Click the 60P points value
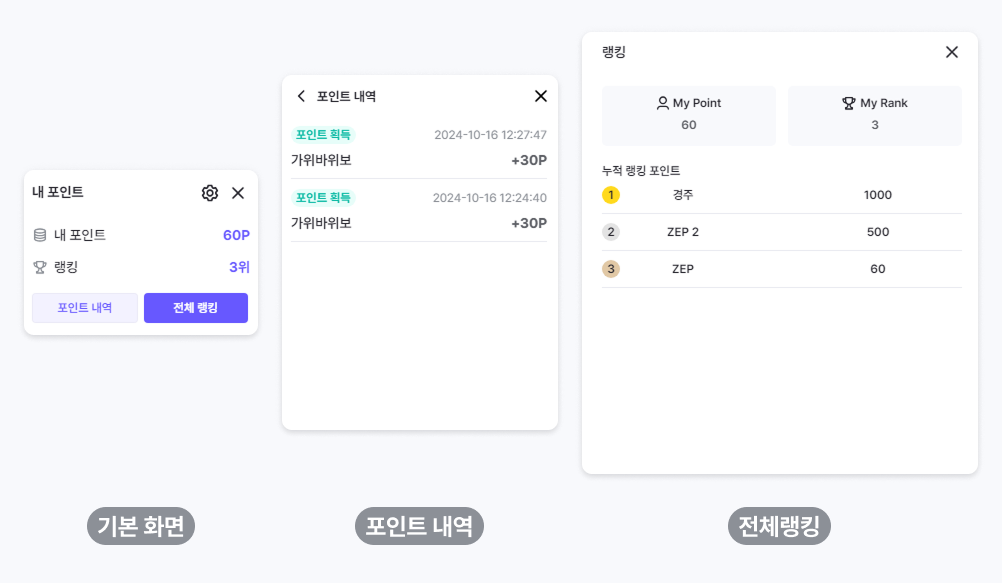The height and width of the screenshot is (583, 1002). tap(236, 235)
